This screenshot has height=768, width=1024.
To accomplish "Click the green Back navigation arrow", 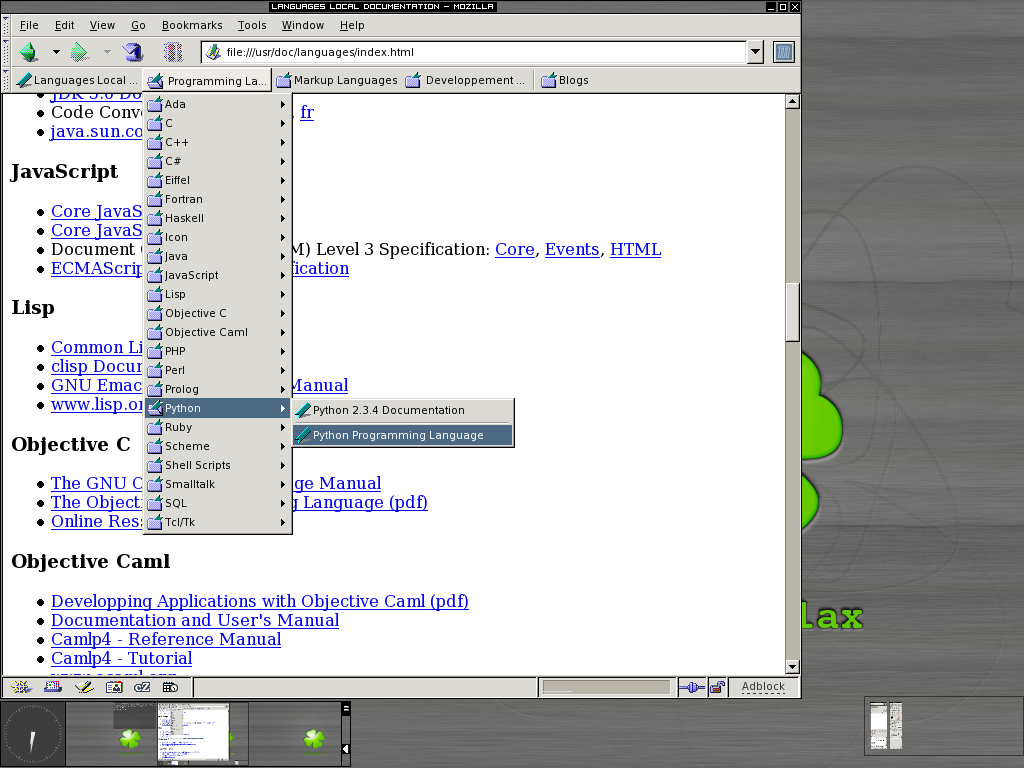I will coord(29,52).
